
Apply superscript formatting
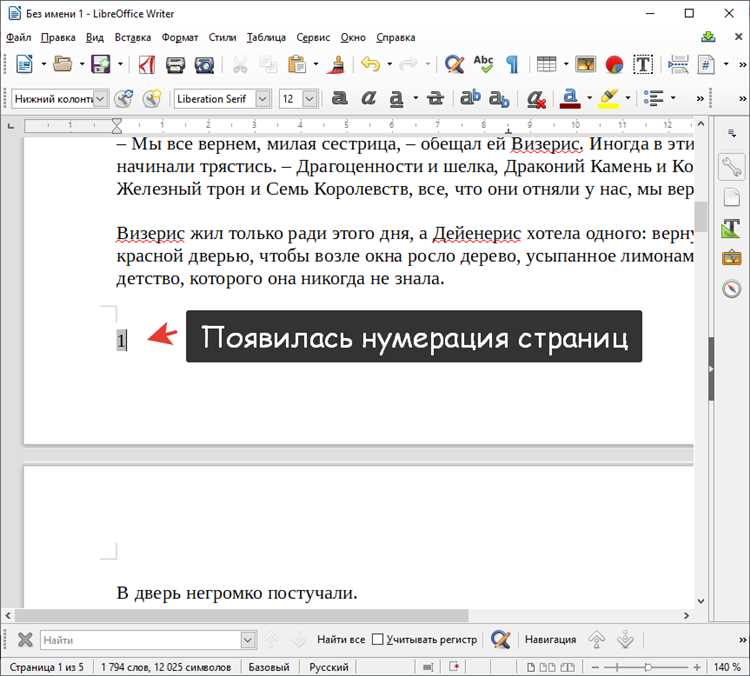tap(470, 98)
